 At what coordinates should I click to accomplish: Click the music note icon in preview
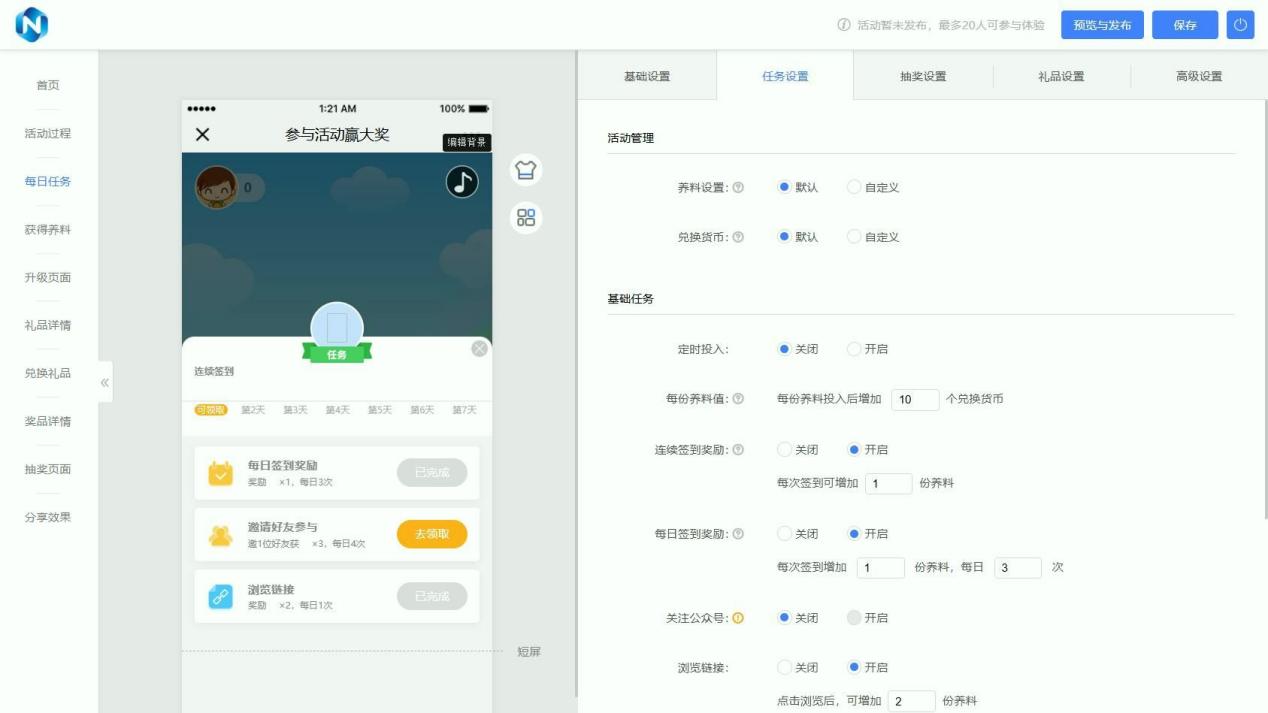[461, 182]
